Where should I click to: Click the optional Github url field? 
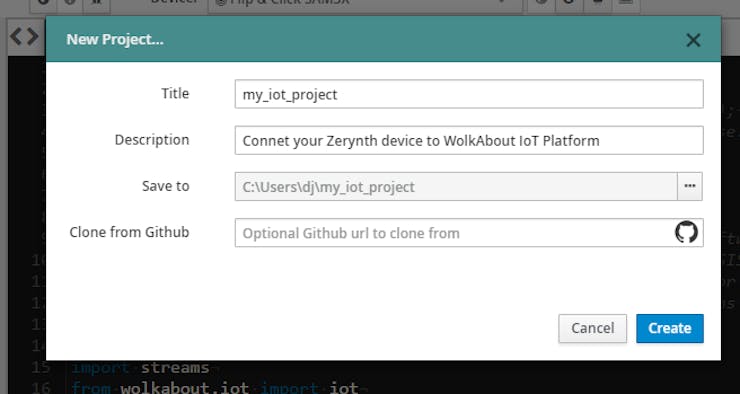coord(469,233)
